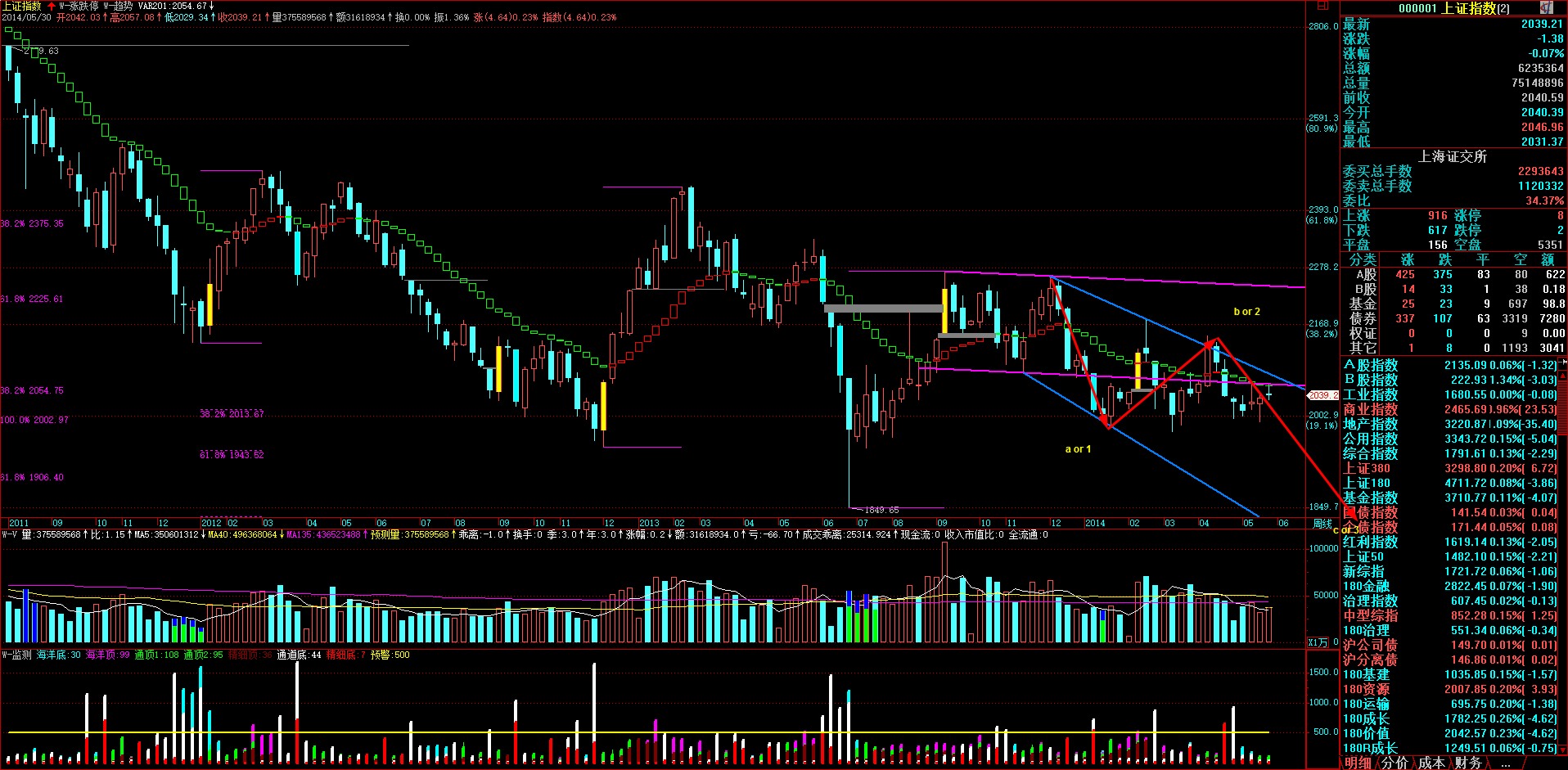The image size is (1568, 770).
Task: Select 地产指数 in the index list
Action: (1370, 425)
